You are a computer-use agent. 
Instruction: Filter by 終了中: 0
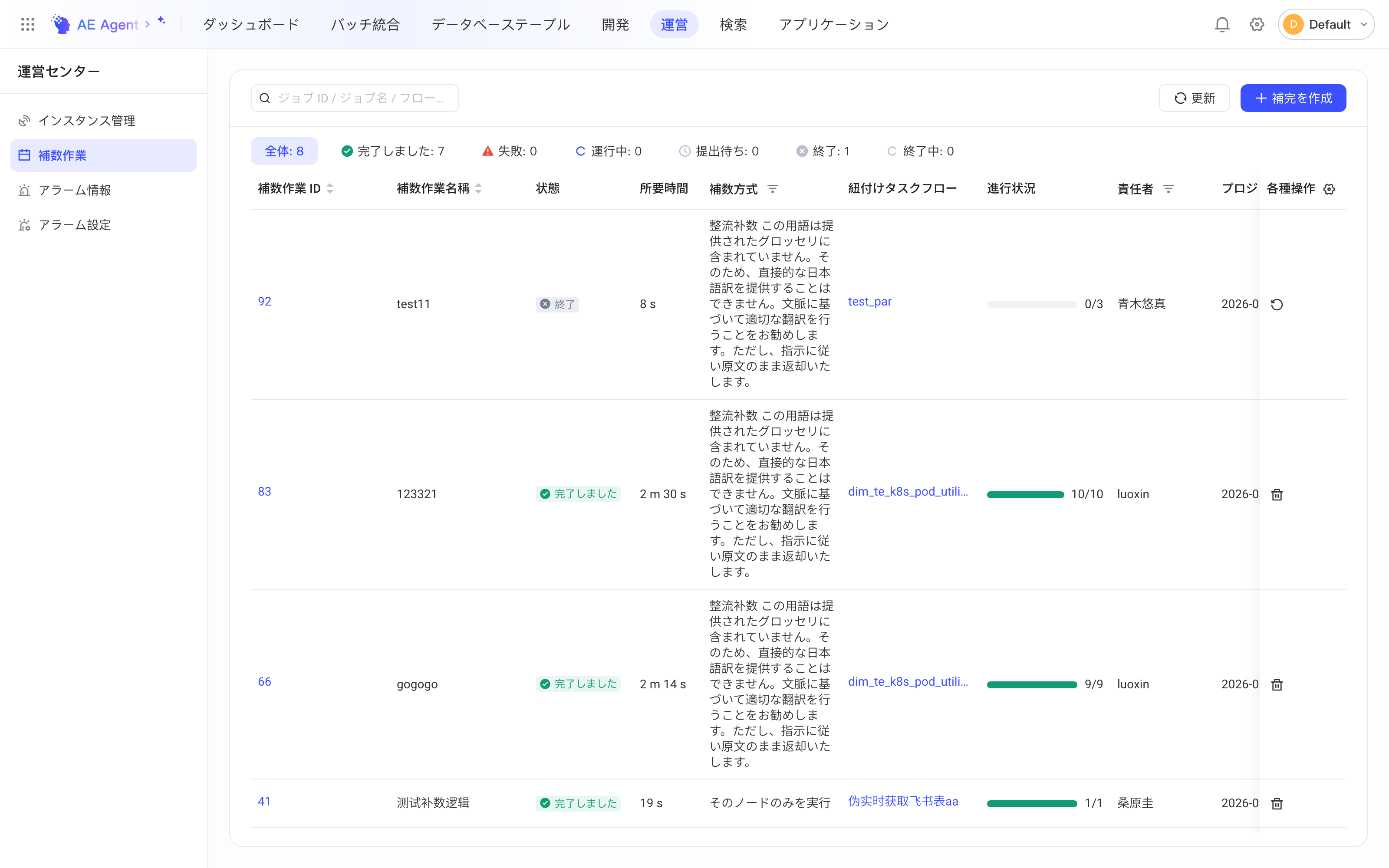921,151
